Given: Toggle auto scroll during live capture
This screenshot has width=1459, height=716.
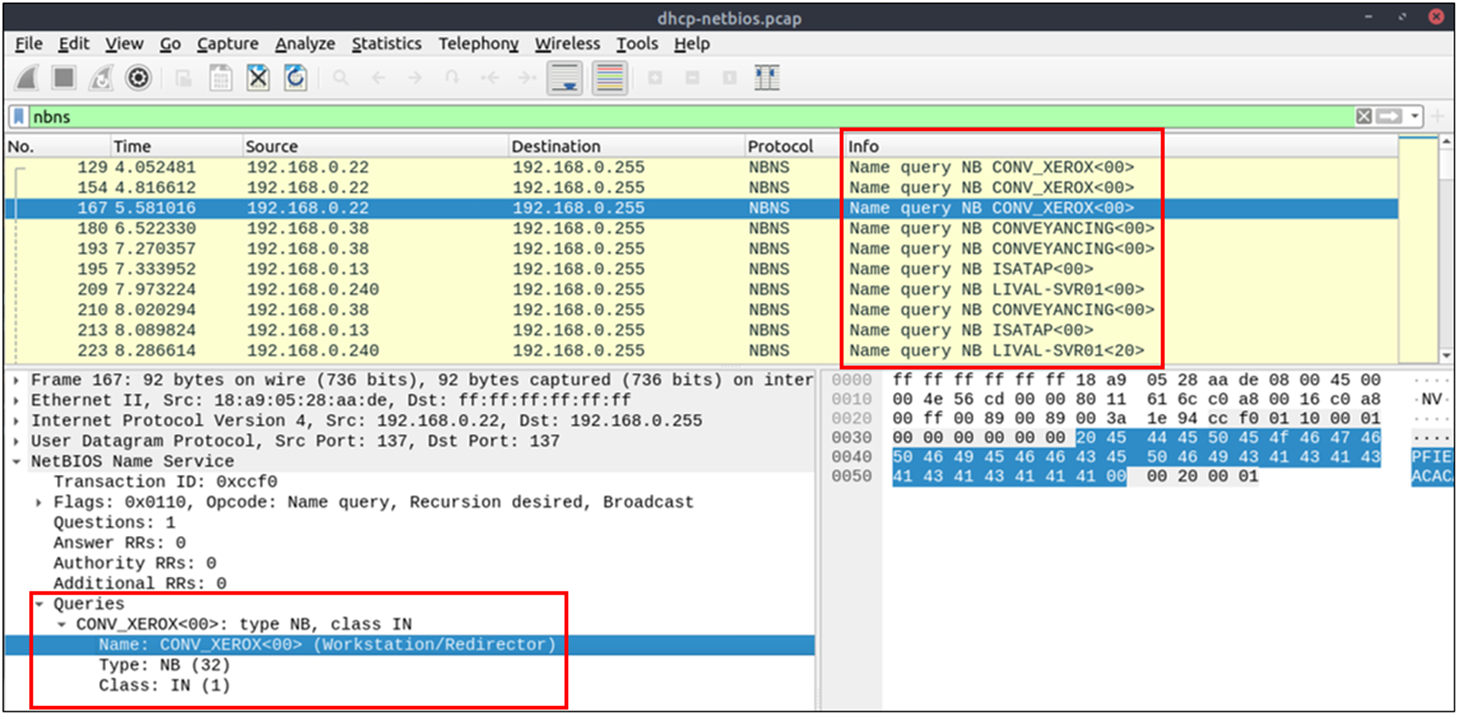Looking at the screenshot, I should click(x=565, y=78).
